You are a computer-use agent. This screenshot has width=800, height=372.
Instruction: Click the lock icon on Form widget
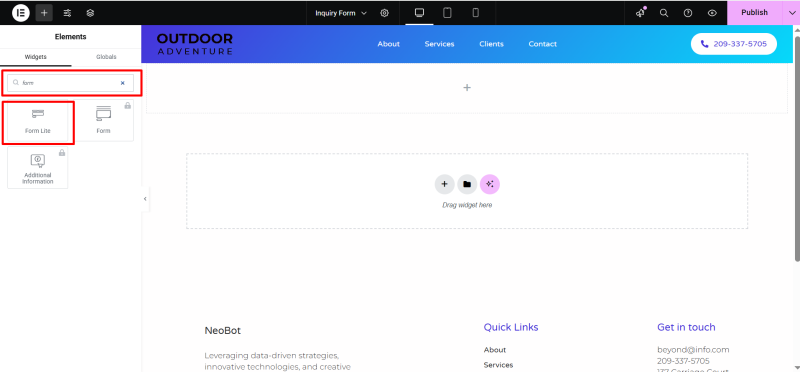click(128, 105)
